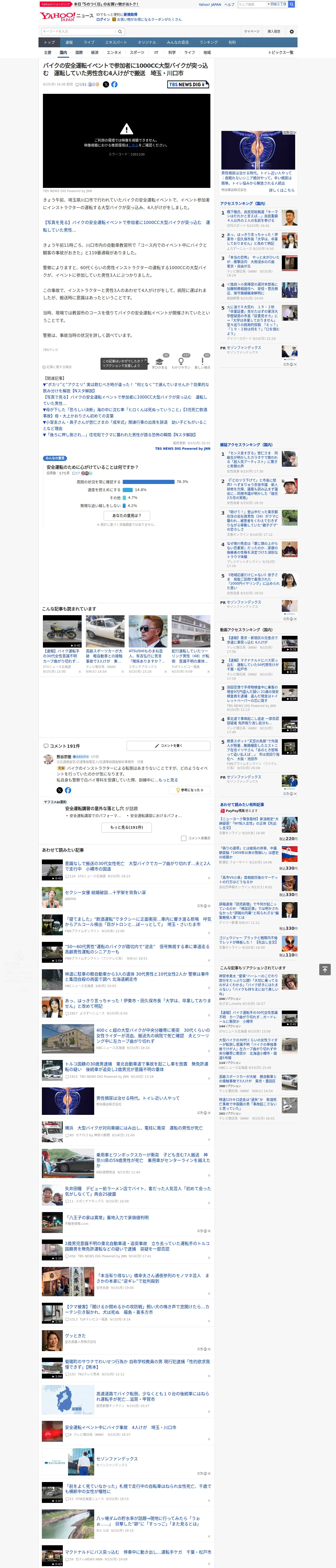The image size is (336, 1568).
Task: Open the エキスパート navigation tab
Action: coord(116,43)
